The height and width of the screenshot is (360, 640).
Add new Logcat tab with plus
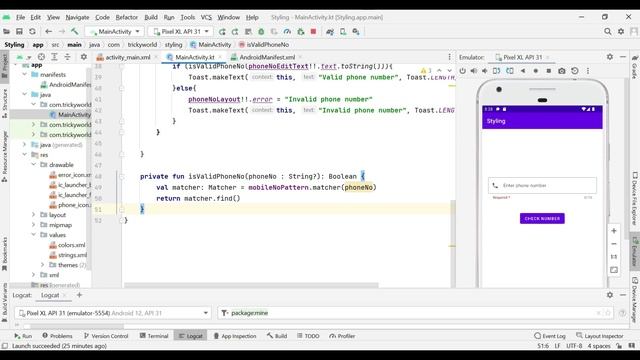80,295
